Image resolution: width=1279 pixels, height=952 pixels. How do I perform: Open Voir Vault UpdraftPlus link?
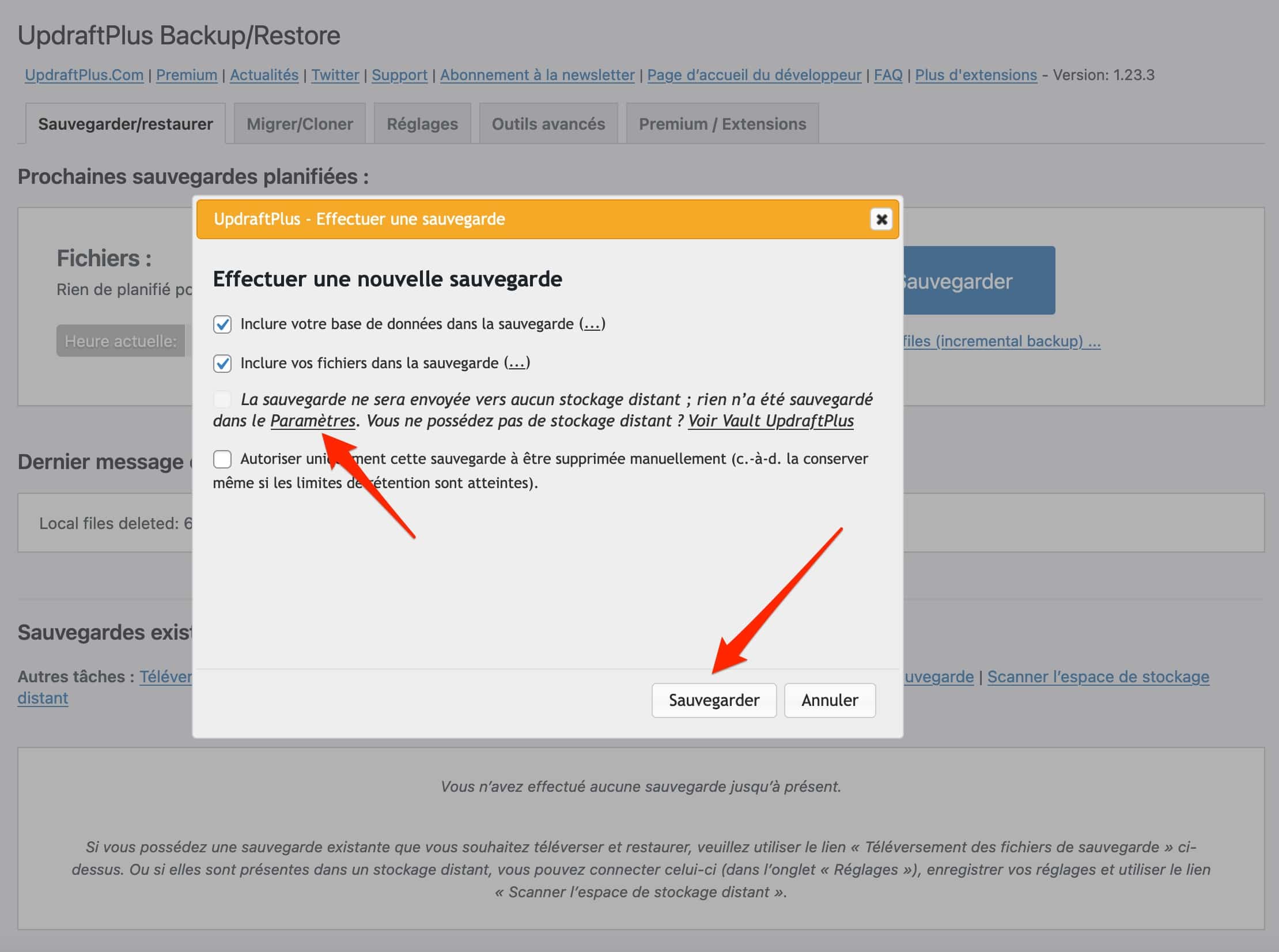click(x=771, y=421)
